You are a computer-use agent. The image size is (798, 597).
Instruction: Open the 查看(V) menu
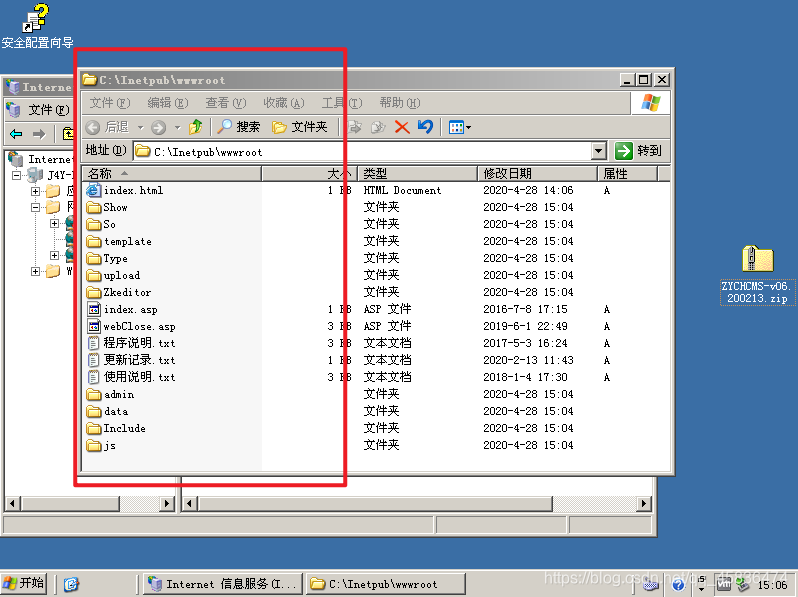coord(226,103)
